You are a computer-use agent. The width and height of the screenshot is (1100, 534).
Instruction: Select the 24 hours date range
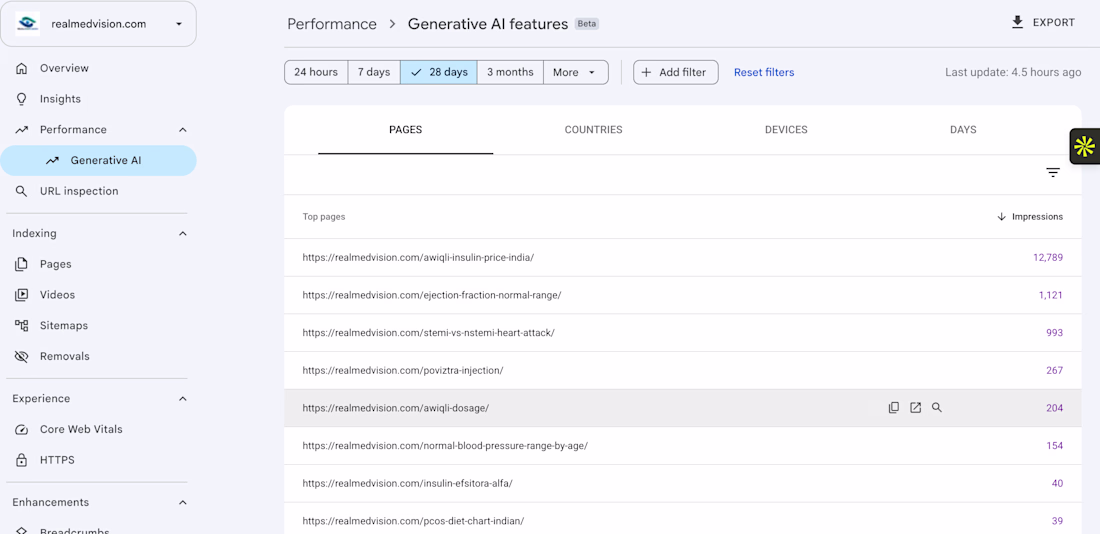coord(316,72)
